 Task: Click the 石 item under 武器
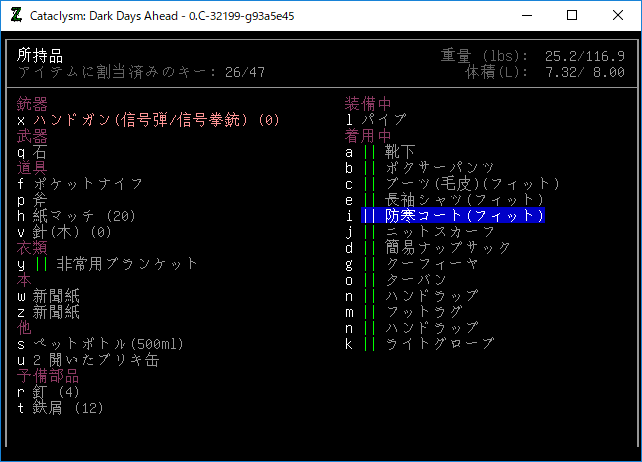point(39,152)
